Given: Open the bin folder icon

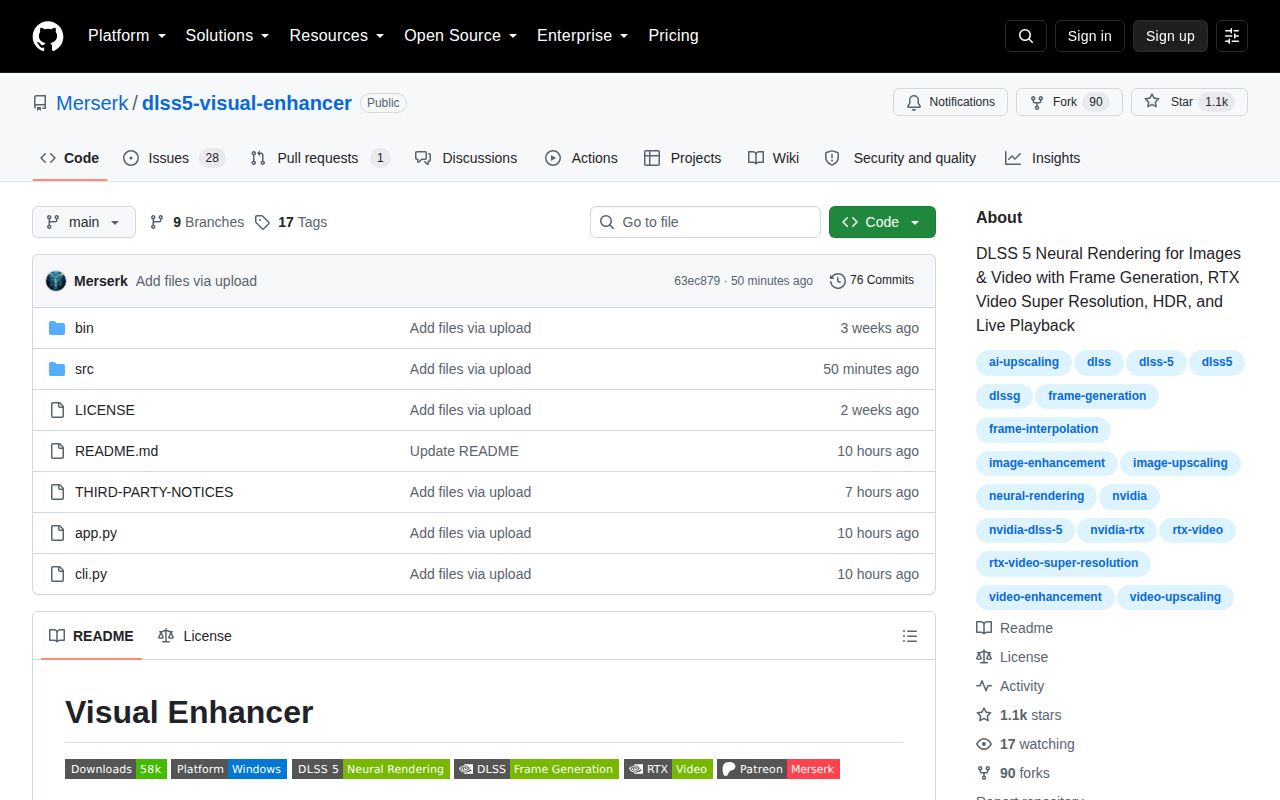Looking at the screenshot, I should click(57, 328).
